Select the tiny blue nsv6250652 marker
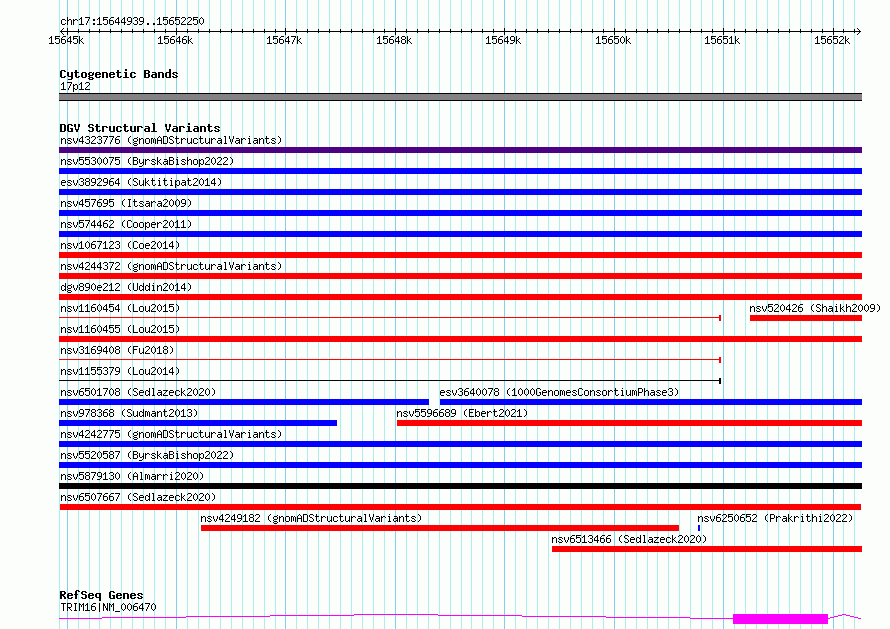 (699, 528)
